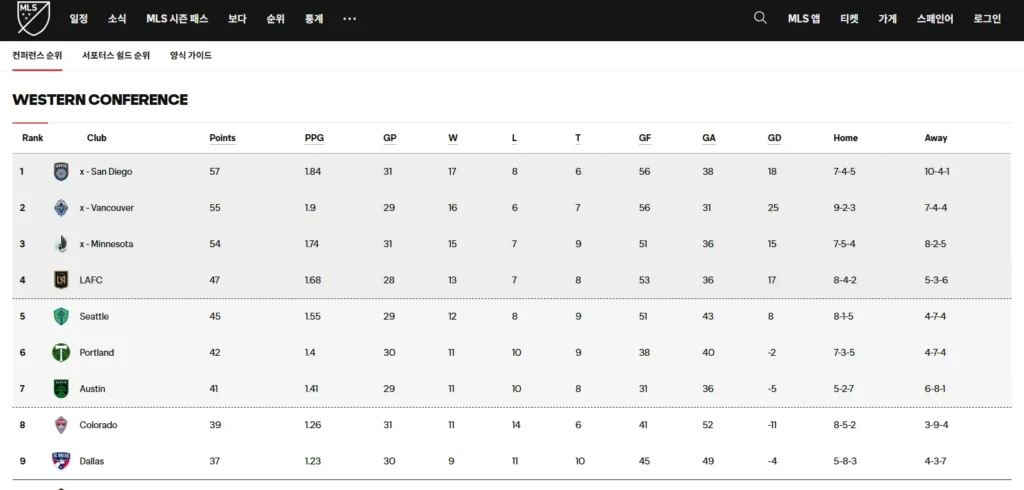Select the 컨퍼런스 순위 tab
The width and height of the screenshot is (1024, 490).
(x=37, y=56)
